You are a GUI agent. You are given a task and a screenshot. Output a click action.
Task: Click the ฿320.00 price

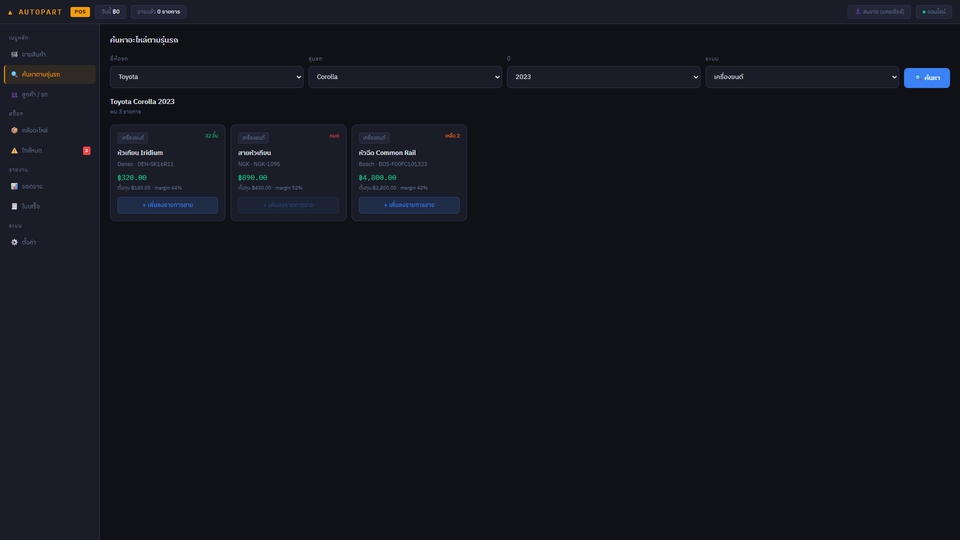[132, 178]
